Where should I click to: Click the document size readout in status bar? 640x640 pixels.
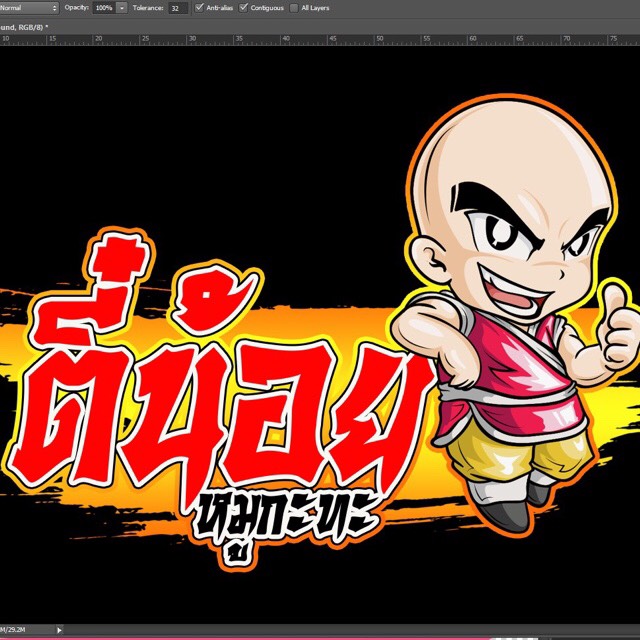[x=18, y=630]
